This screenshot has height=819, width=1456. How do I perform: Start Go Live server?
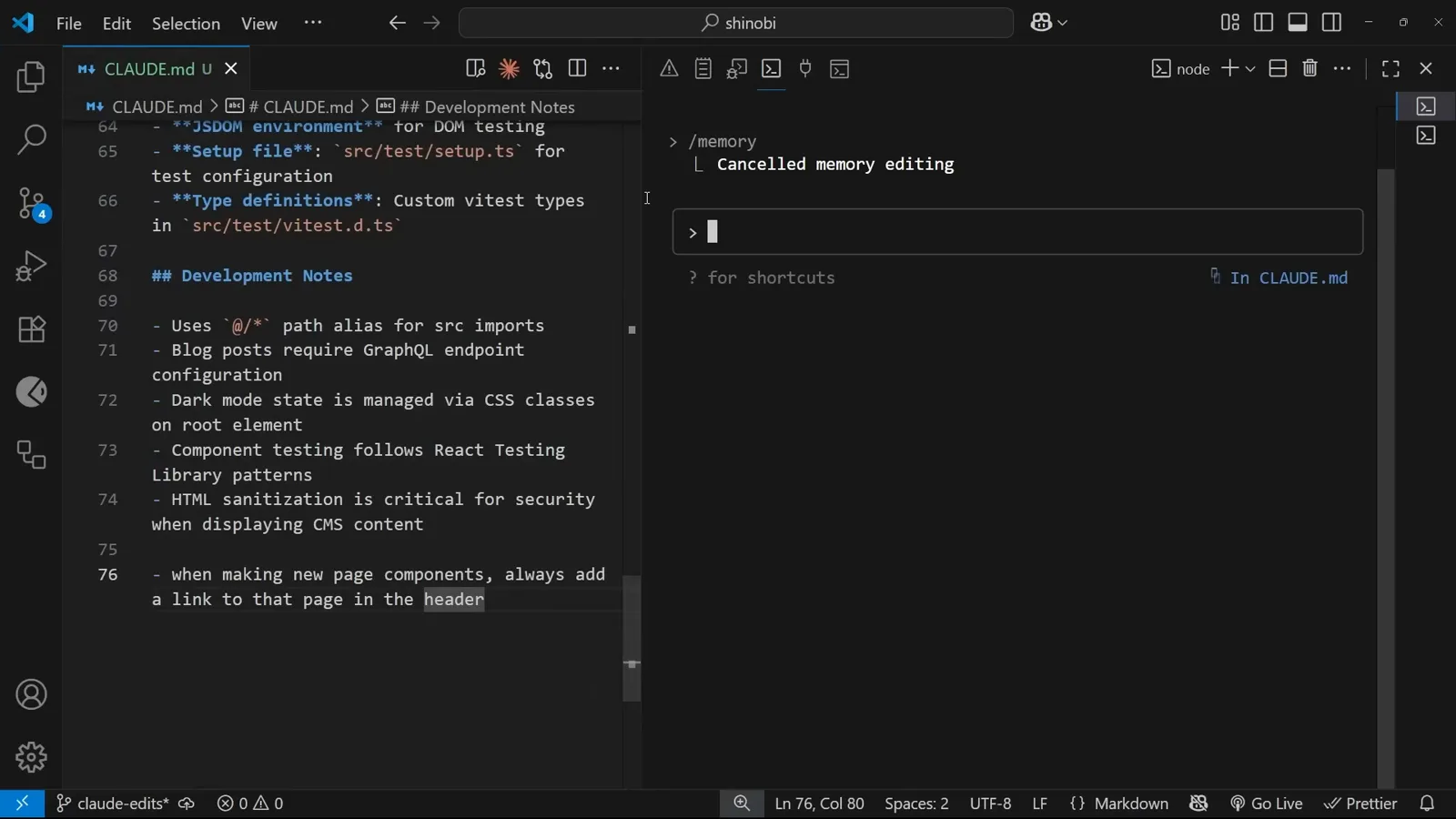[x=1267, y=804]
